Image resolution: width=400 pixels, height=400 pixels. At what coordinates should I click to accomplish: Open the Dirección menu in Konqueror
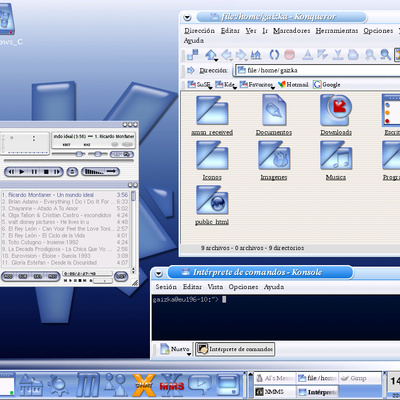coord(199,31)
